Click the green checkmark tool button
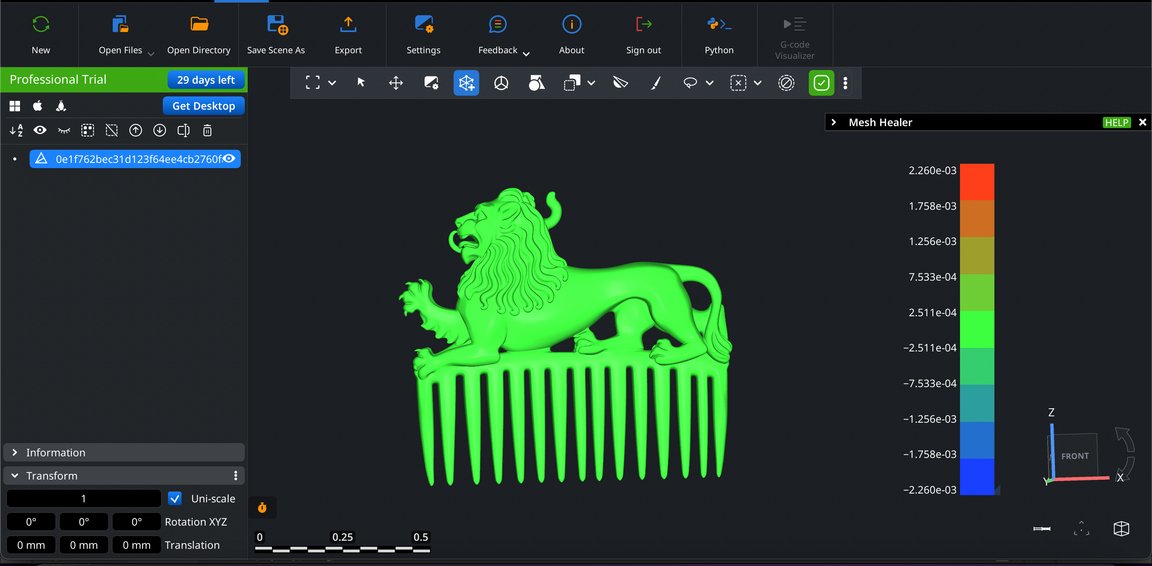Viewport: 1152px width, 566px height. (x=821, y=83)
